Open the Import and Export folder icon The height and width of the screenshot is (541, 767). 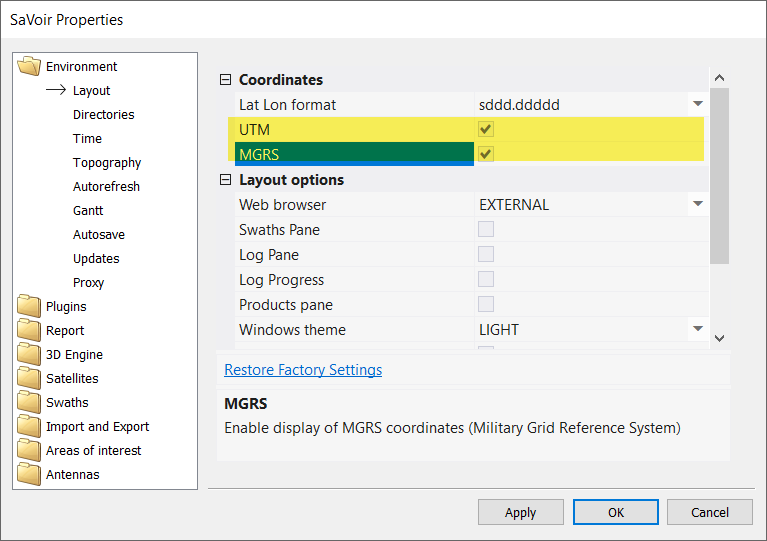point(29,427)
